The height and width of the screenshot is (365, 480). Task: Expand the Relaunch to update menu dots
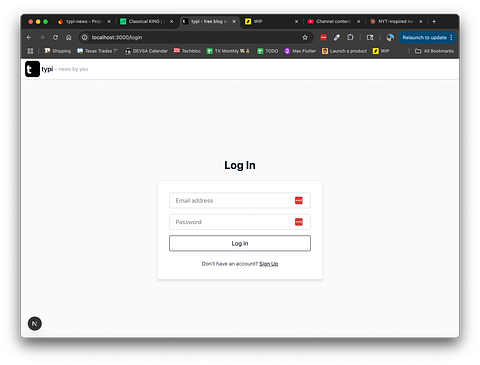pos(451,37)
